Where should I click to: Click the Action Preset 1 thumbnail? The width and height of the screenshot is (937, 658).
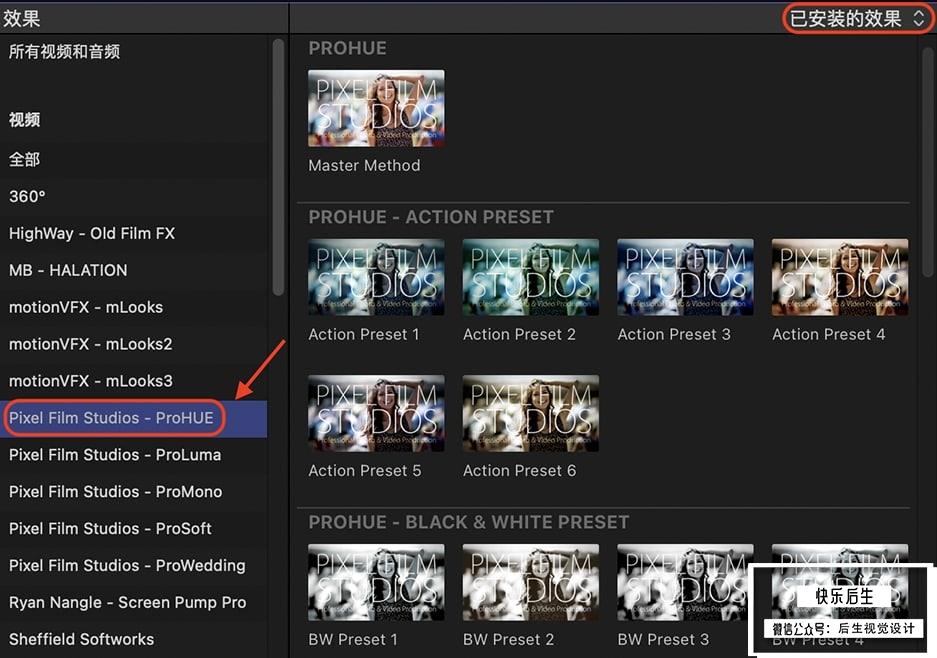point(376,277)
